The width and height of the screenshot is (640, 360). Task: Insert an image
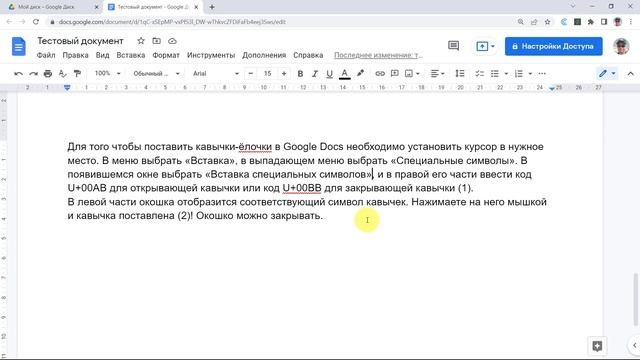tap(409, 73)
